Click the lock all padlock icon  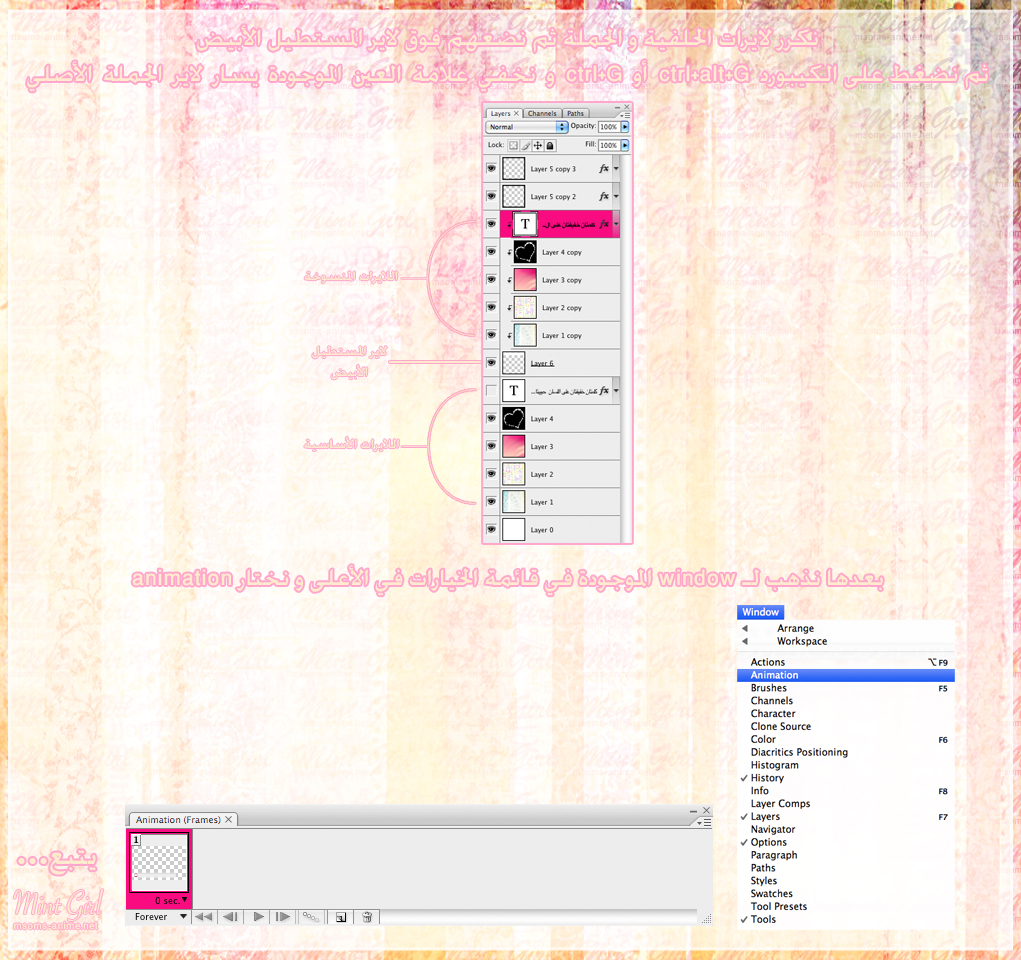[550, 145]
